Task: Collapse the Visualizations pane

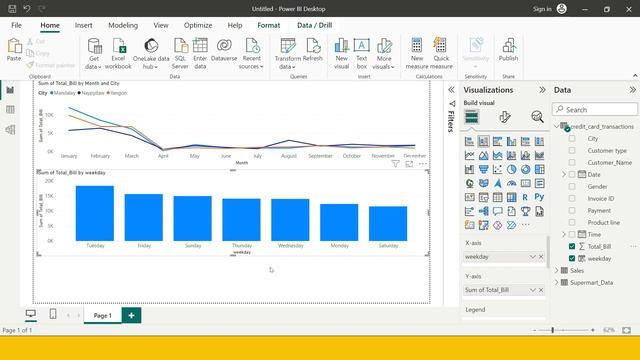Action: coord(542,90)
